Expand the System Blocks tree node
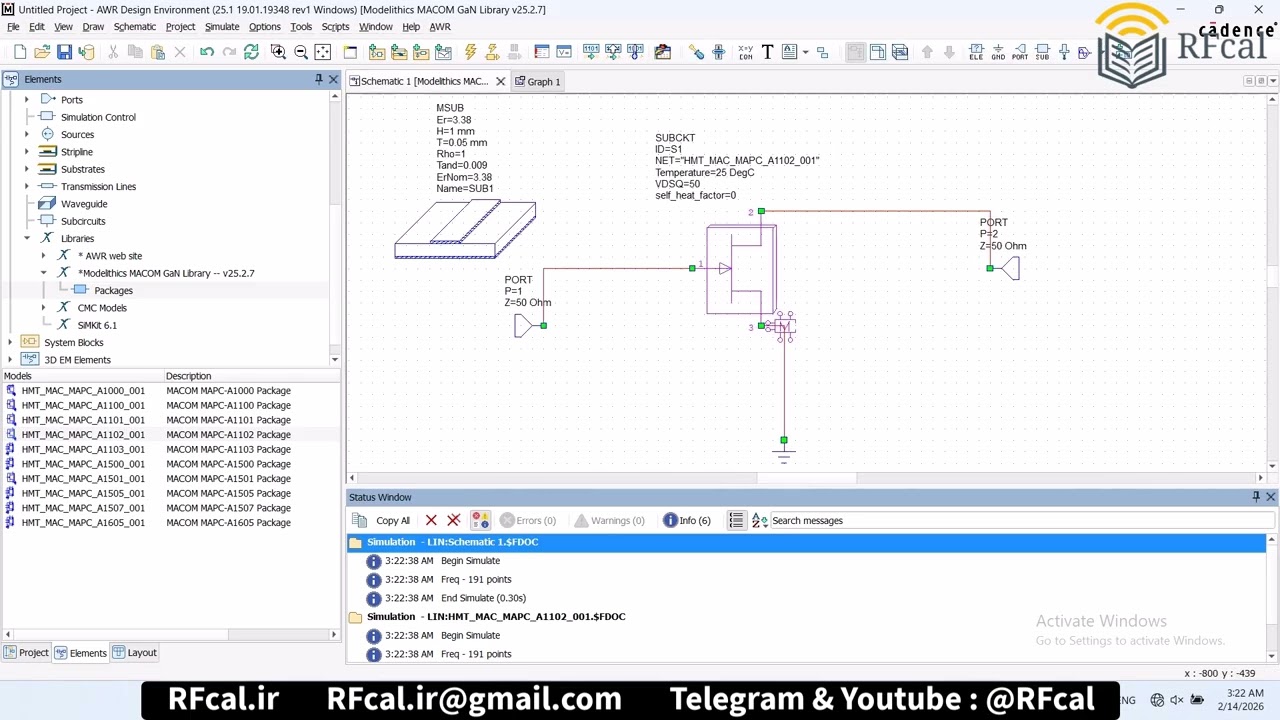The width and height of the screenshot is (1280, 720). click(x=10, y=342)
